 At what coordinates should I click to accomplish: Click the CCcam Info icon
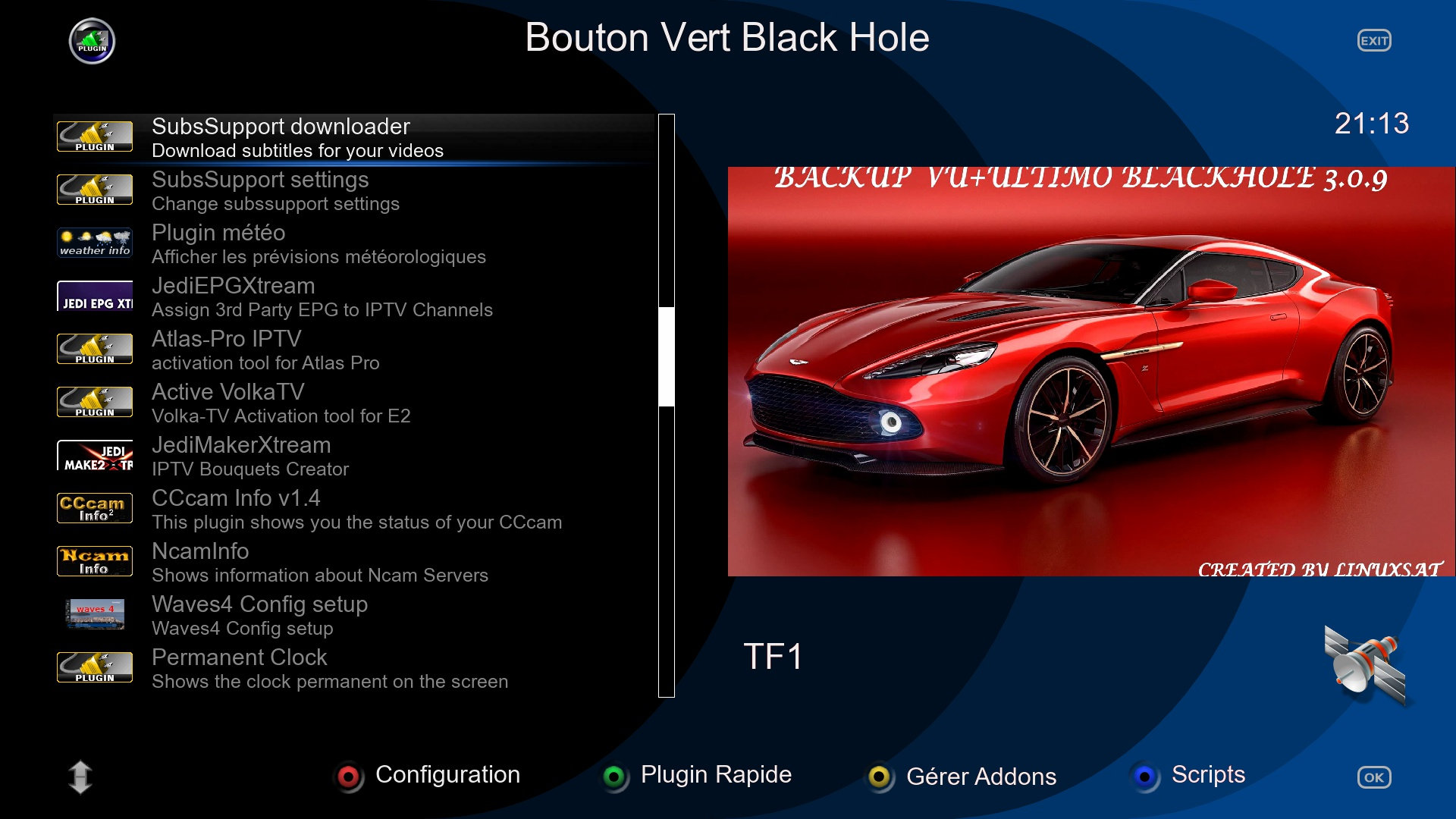click(95, 508)
